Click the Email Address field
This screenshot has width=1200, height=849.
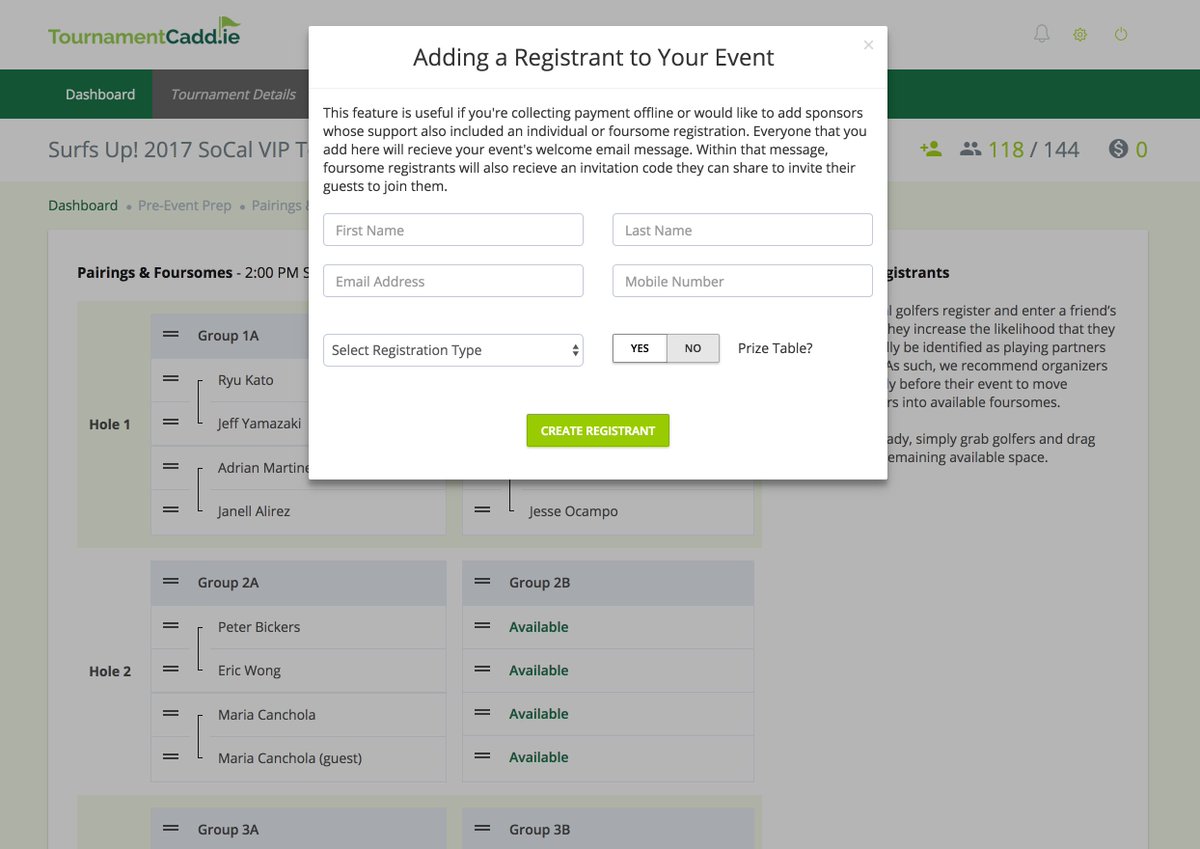coord(453,281)
